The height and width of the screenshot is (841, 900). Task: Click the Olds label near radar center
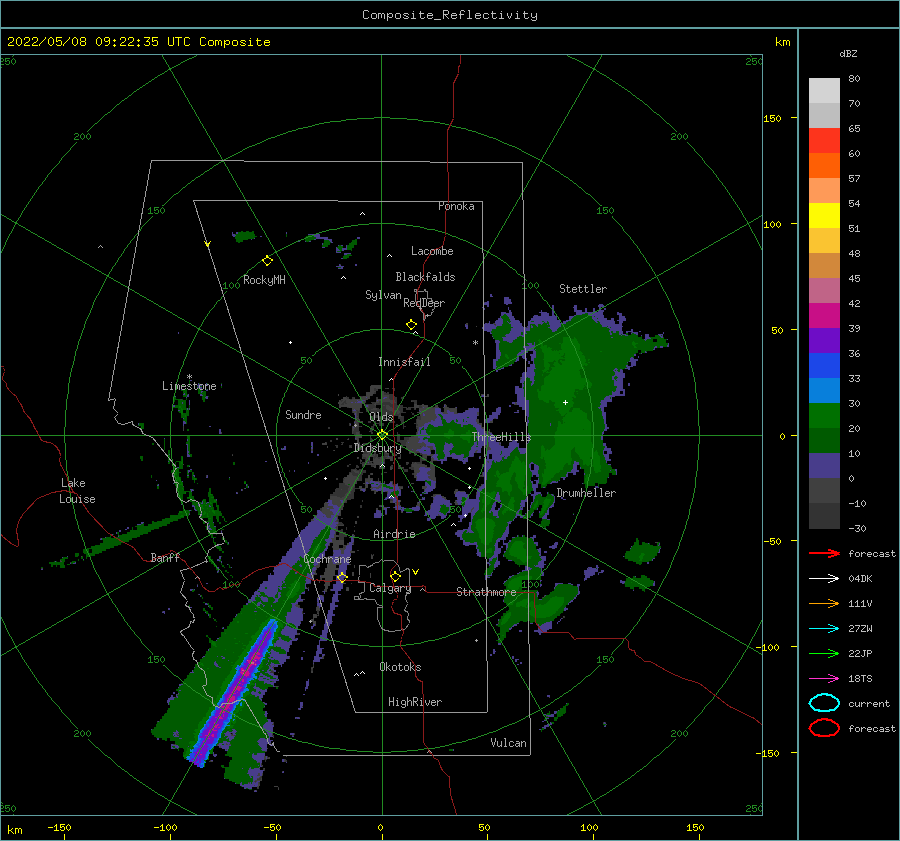coord(381,417)
